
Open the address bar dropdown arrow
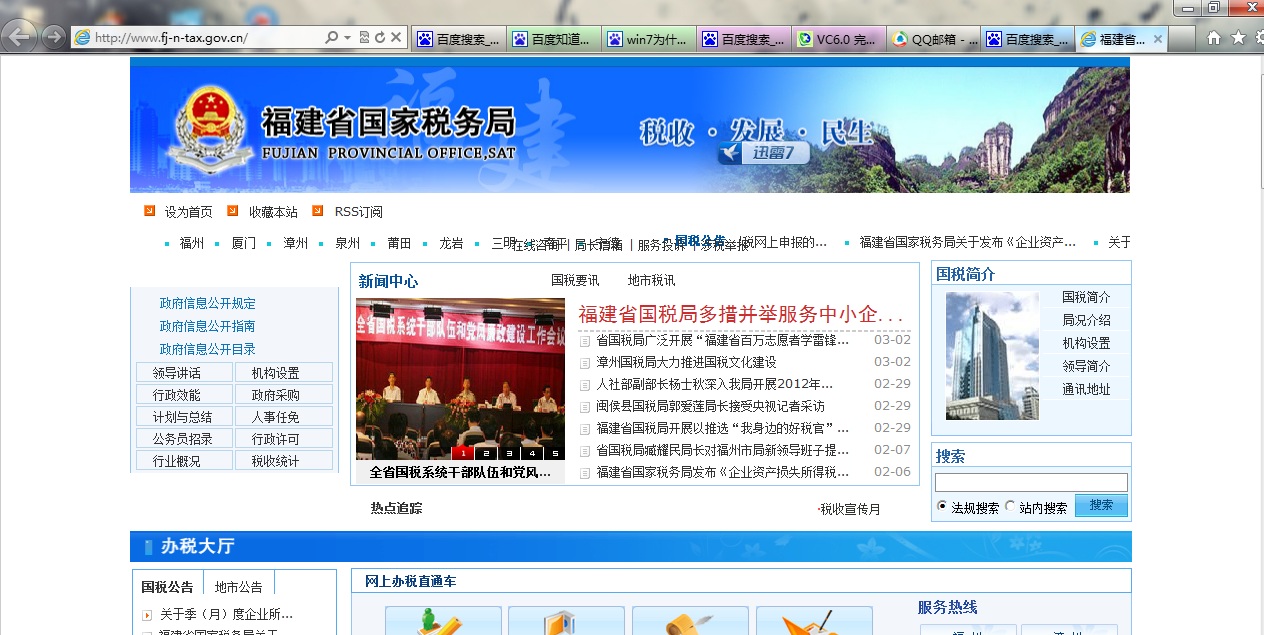347,38
